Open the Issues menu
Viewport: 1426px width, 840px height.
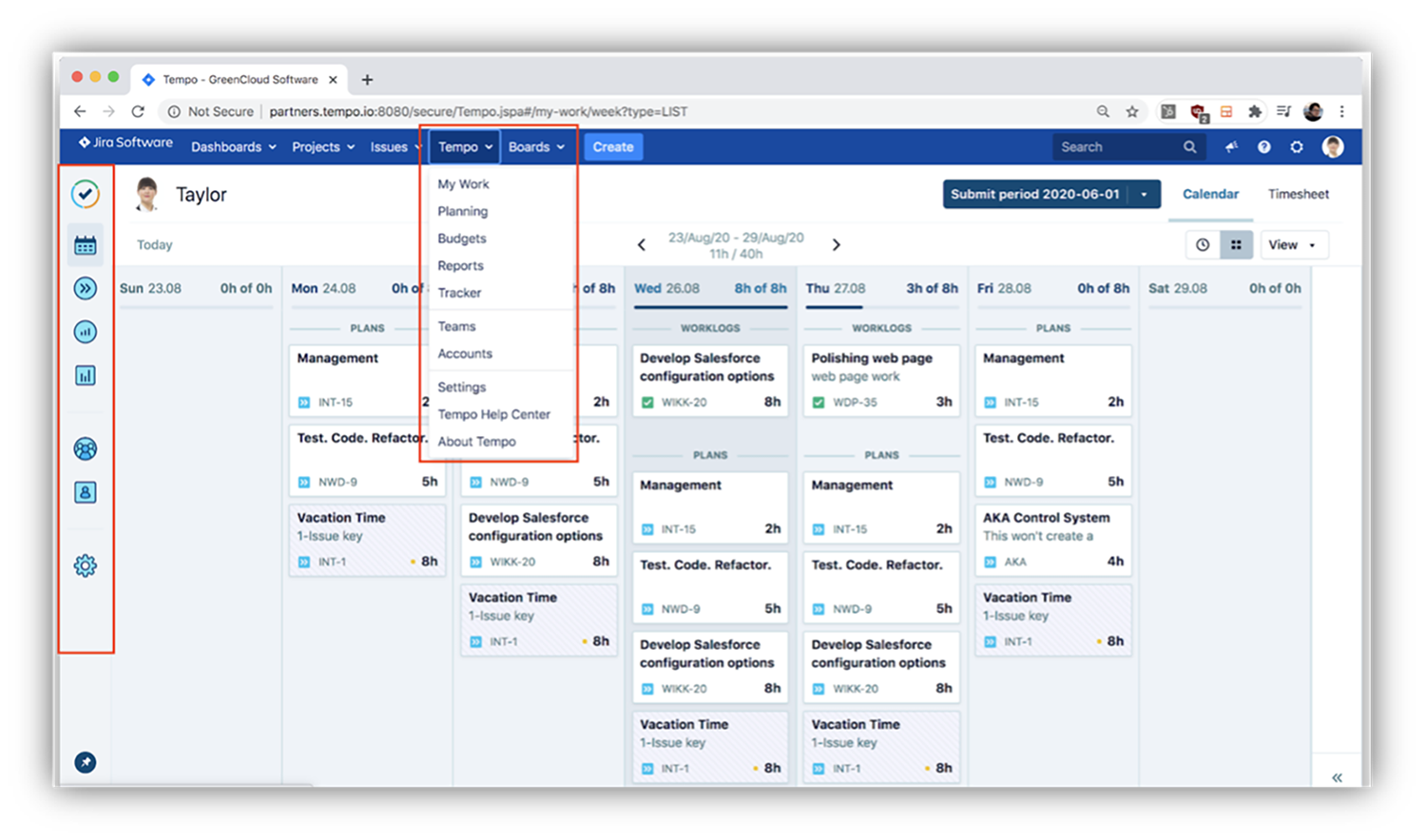[395, 147]
